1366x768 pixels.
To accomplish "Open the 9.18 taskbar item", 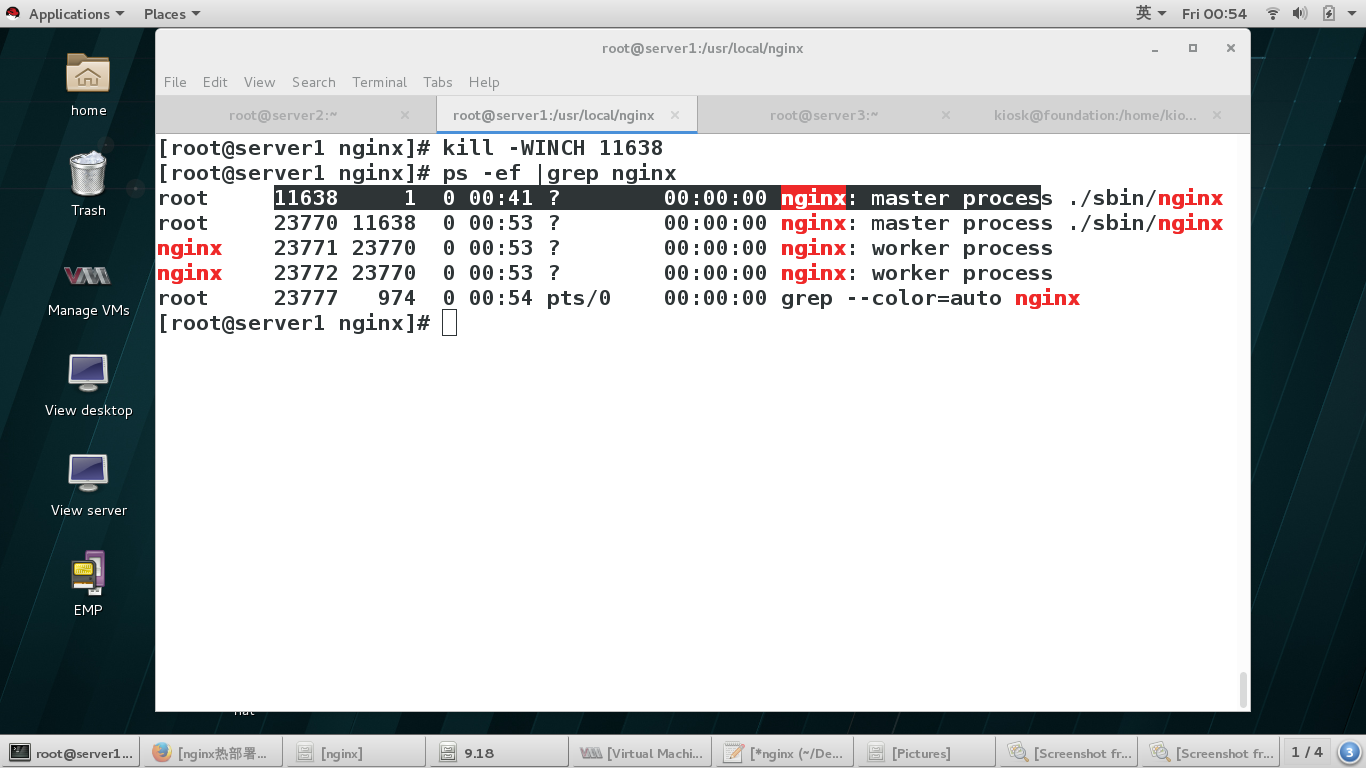I will click(497, 753).
